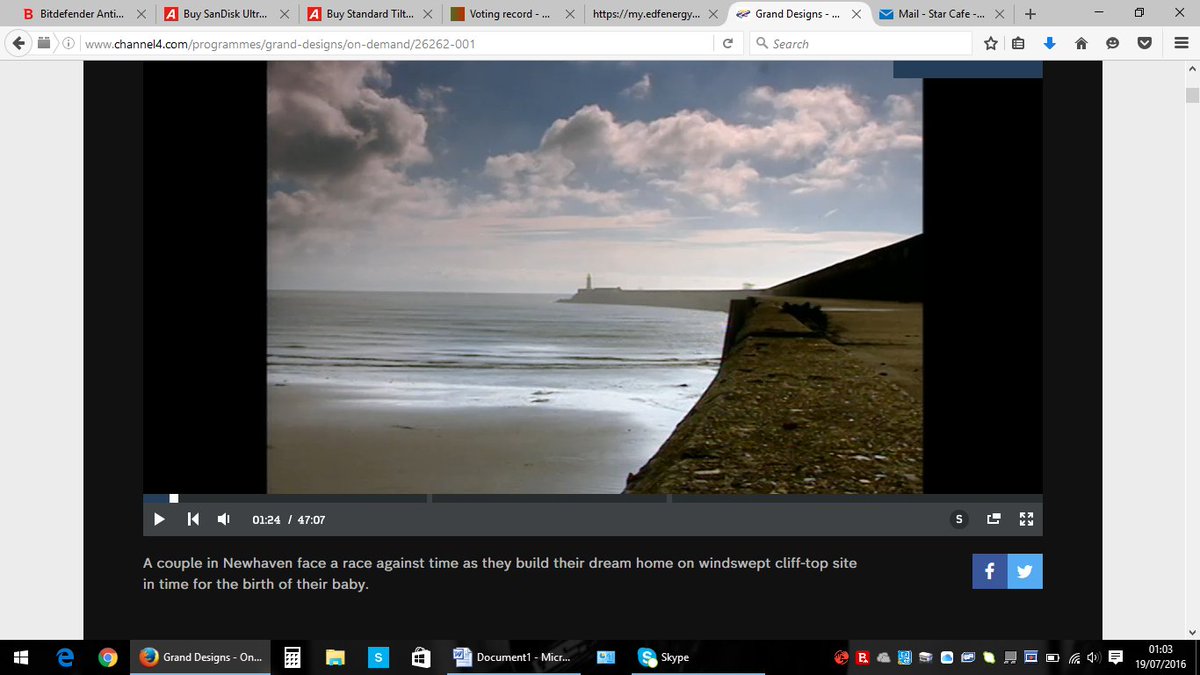Launch Microsoft Edge from taskbar
The image size is (1200, 675).
pyautogui.click(x=65, y=657)
